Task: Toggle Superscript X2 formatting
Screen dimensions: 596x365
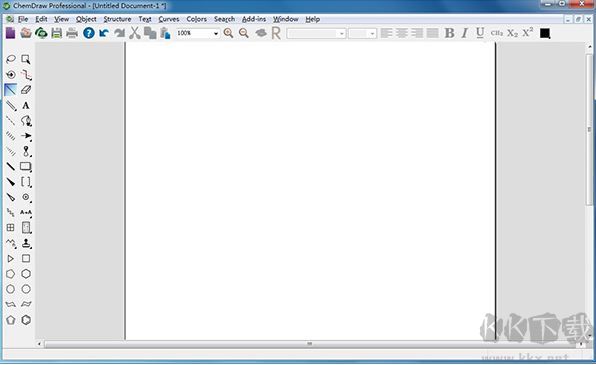Action: tap(528, 33)
